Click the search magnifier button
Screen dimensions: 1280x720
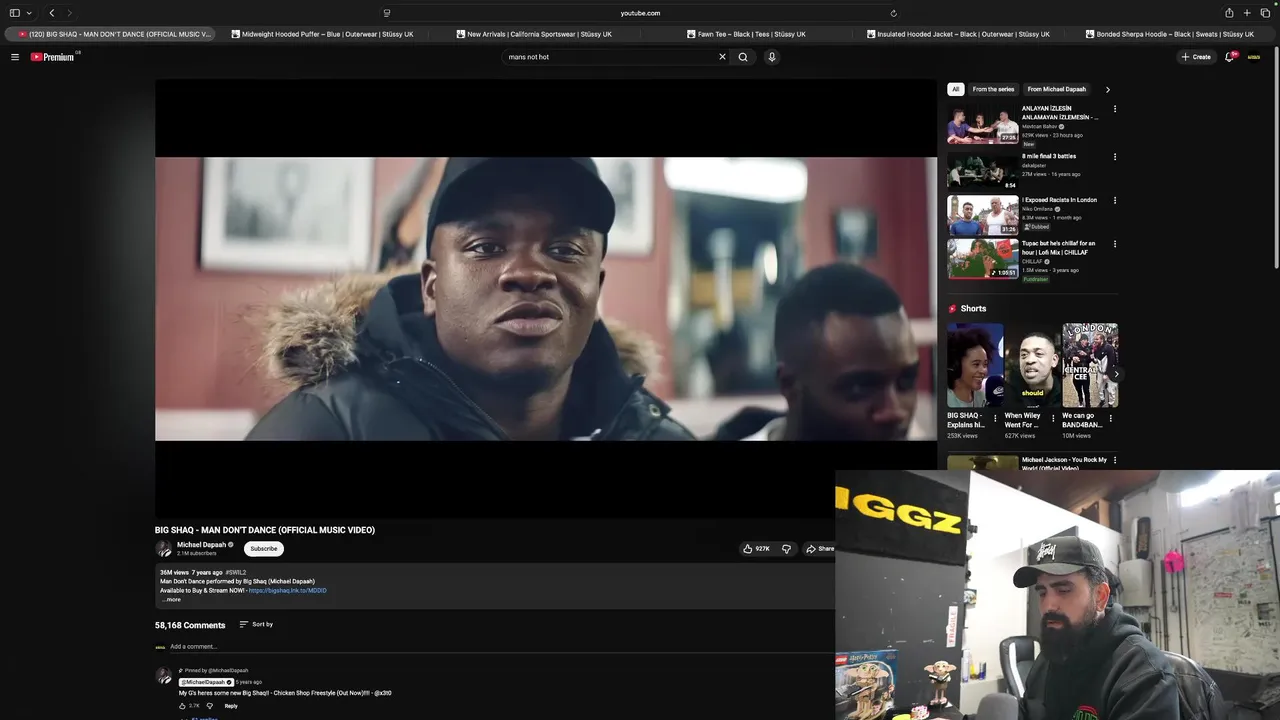tap(743, 57)
